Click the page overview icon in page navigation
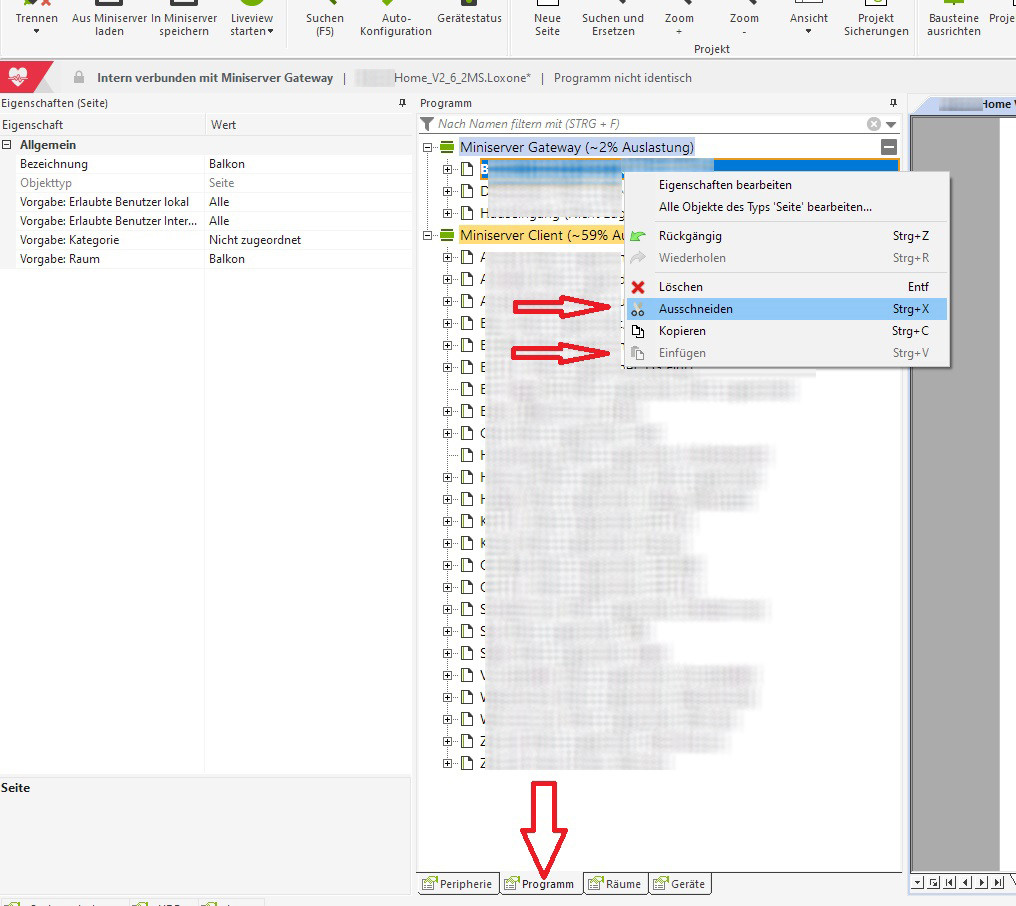The image size is (1016, 906). 933,882
